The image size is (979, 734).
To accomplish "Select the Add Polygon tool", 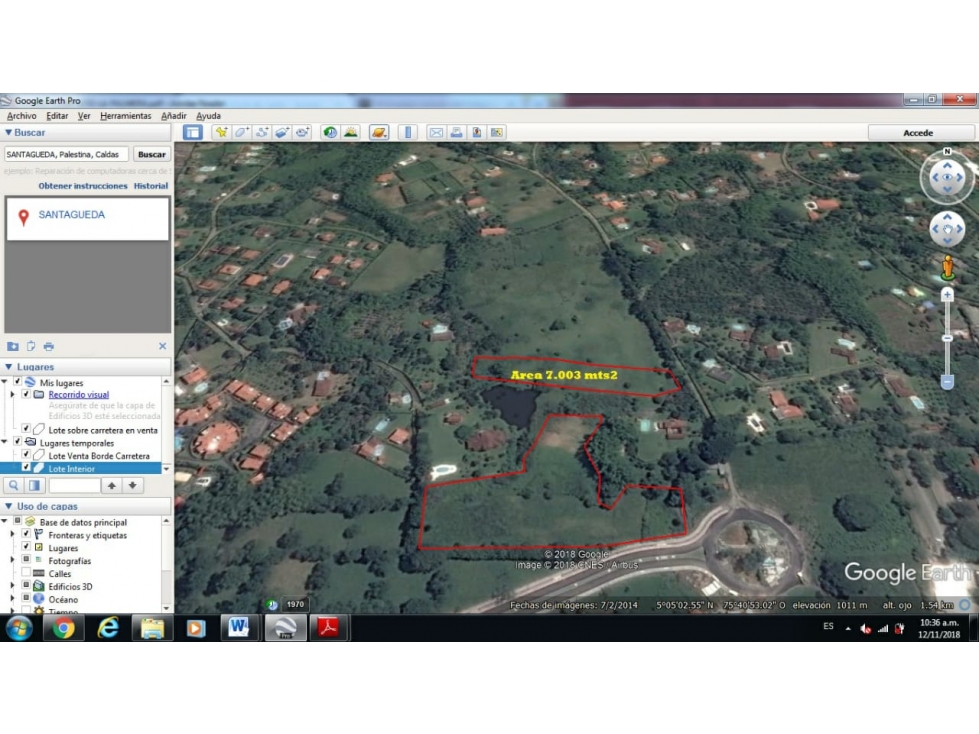I will pyautogui.click(x=242, y=132).
